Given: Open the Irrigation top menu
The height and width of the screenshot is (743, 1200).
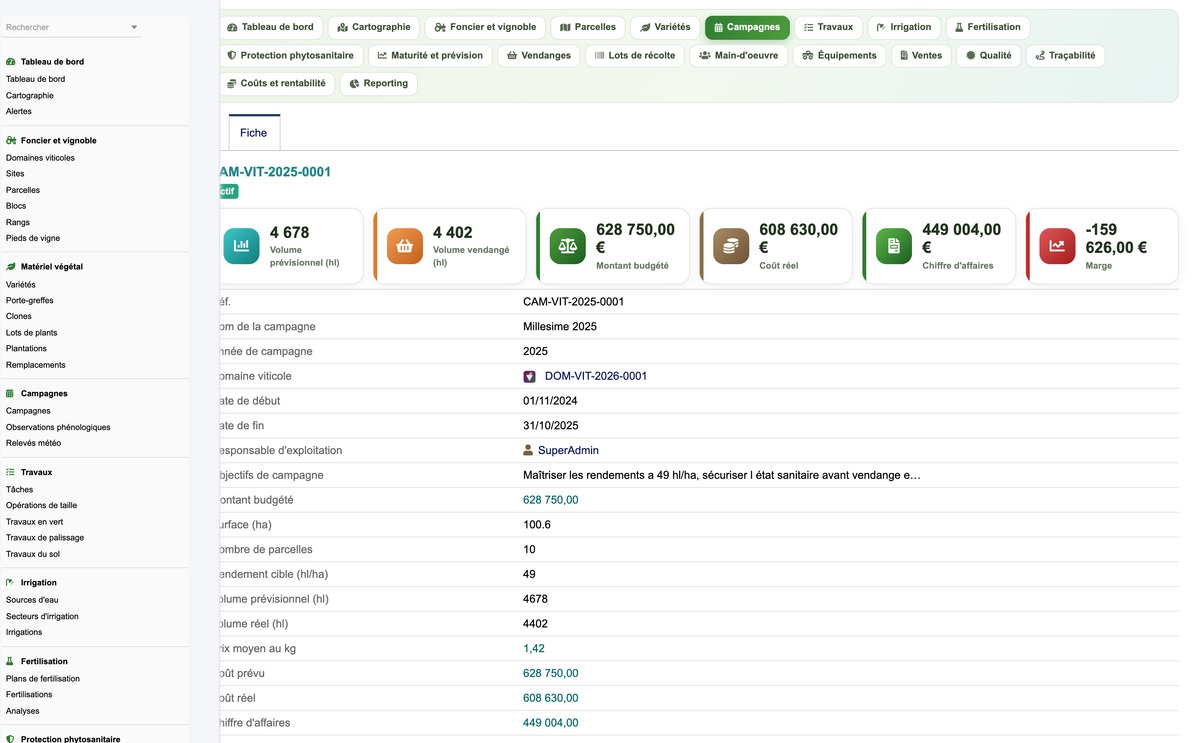Looking at the screenshot, I should (904, 27).
